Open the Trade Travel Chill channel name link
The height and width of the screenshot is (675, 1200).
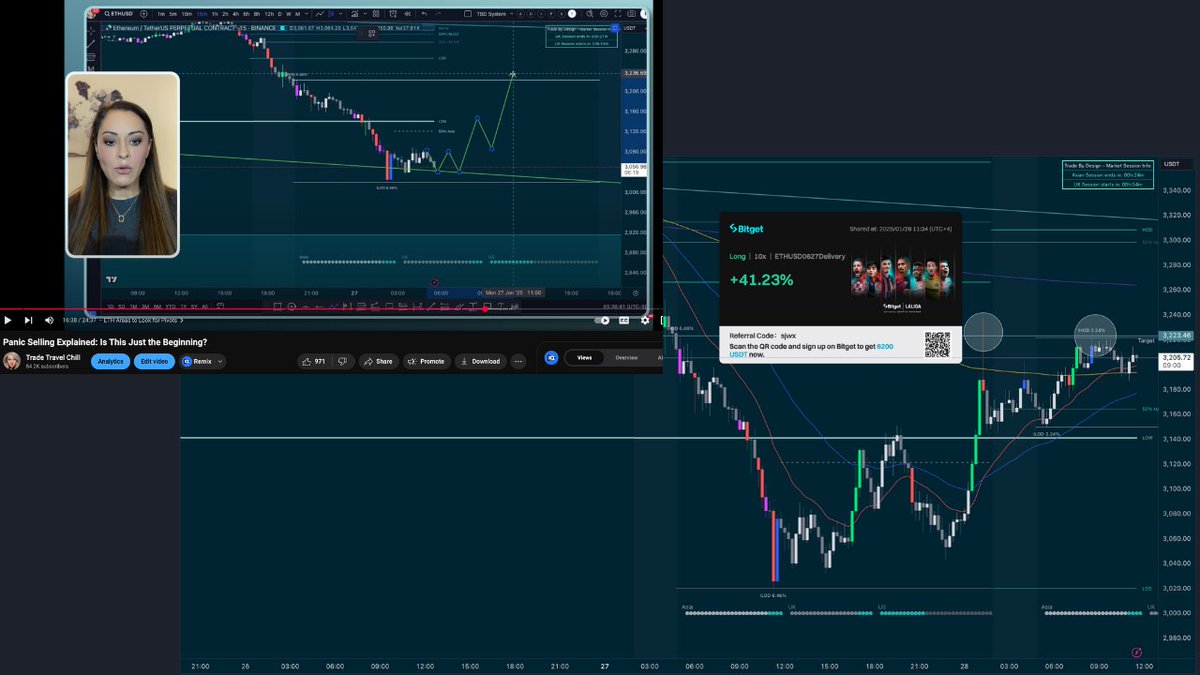click(x=53, y=357)
